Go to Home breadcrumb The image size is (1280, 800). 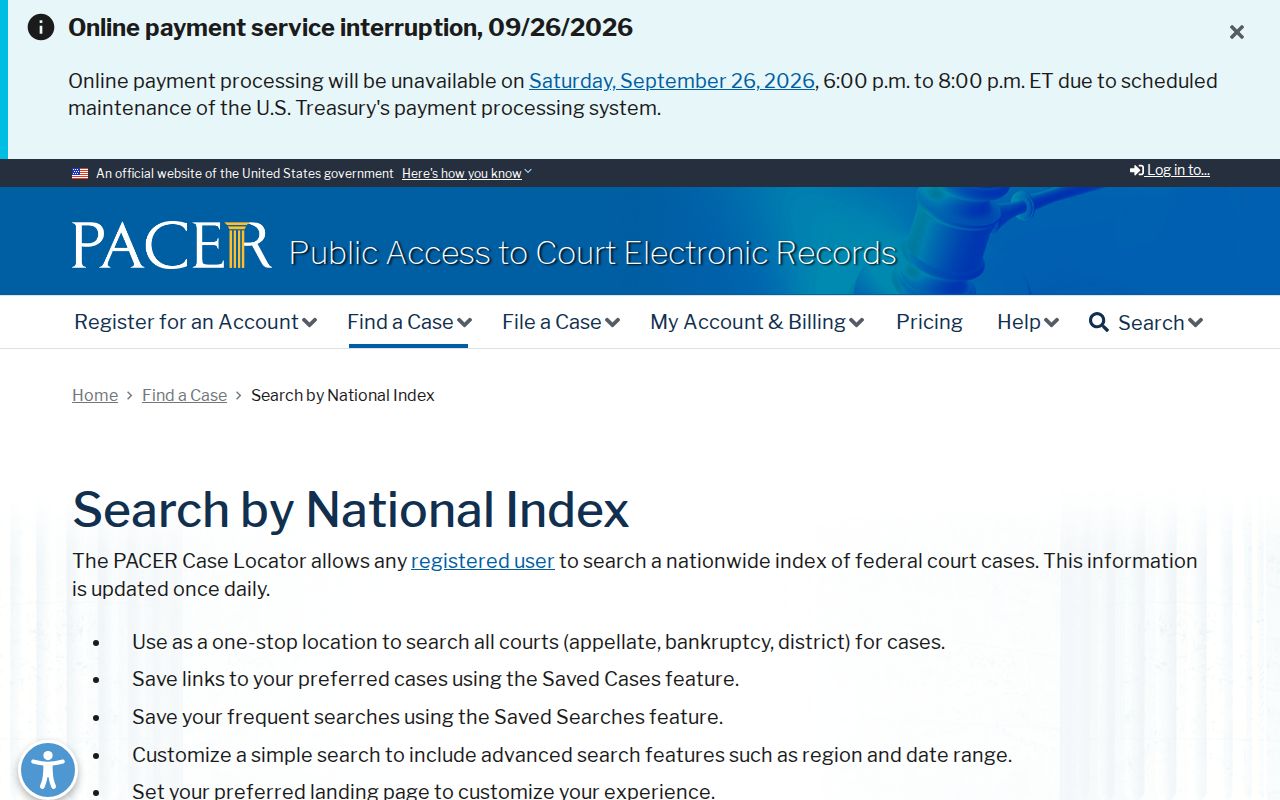[x=95, y=395]
